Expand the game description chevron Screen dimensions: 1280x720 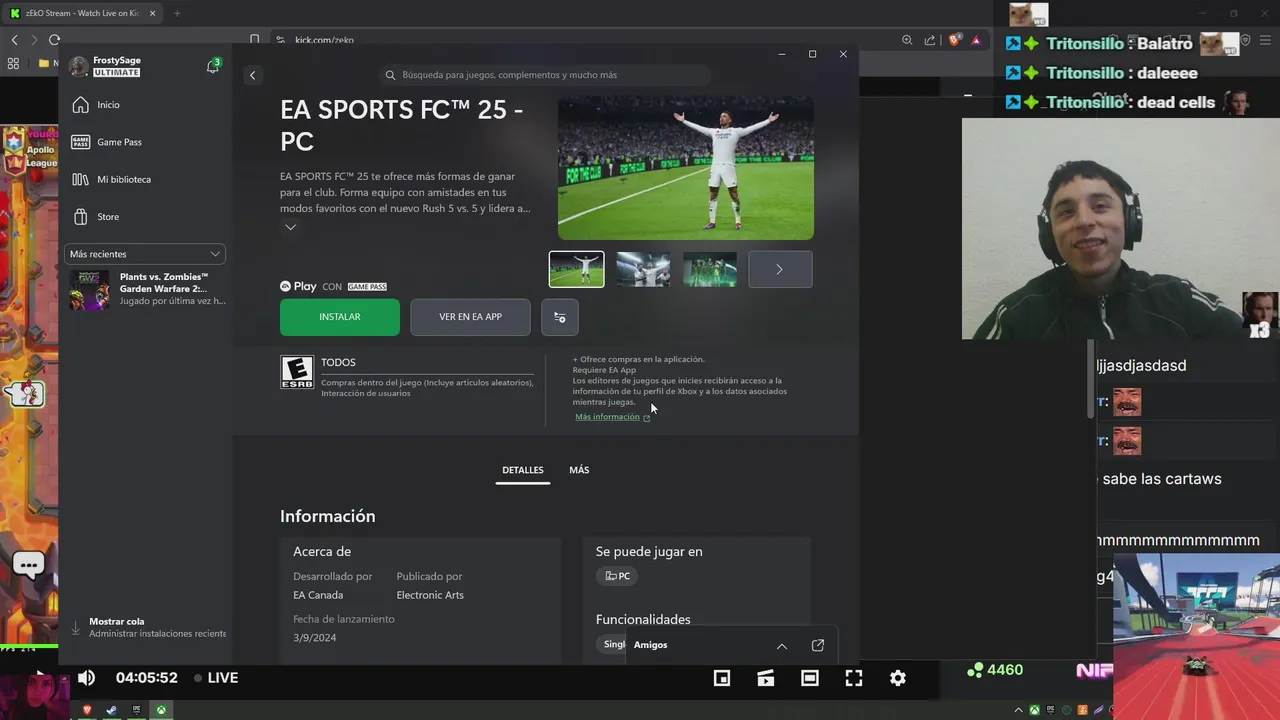point(290,227)
